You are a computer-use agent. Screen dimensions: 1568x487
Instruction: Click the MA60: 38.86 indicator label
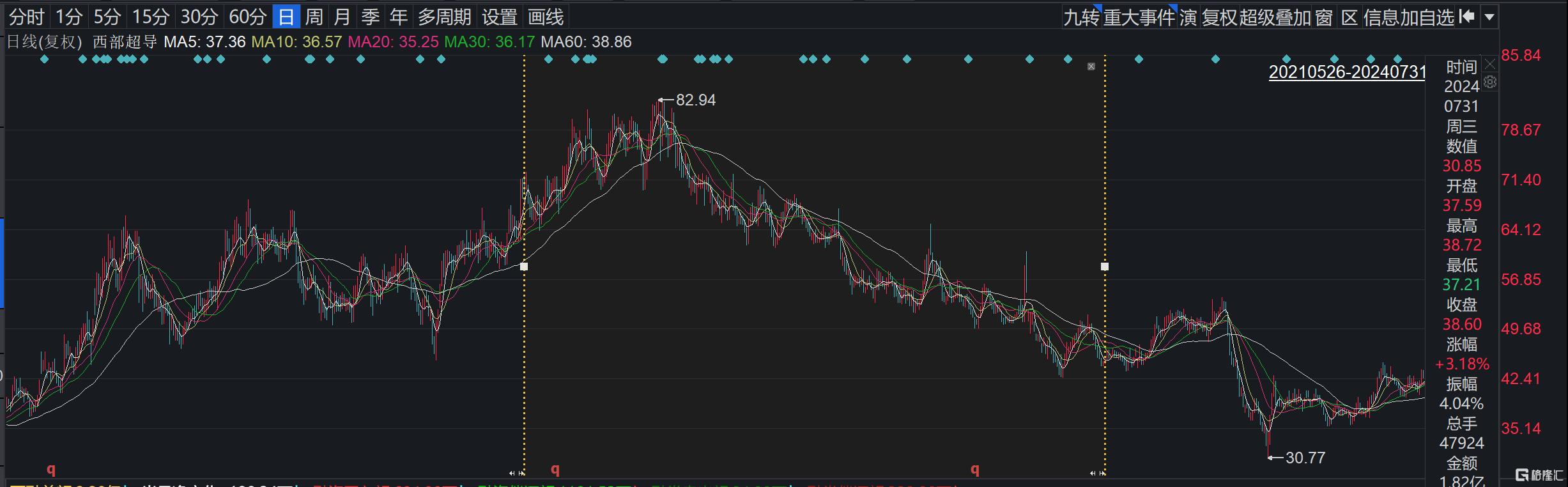pos(586,42)
